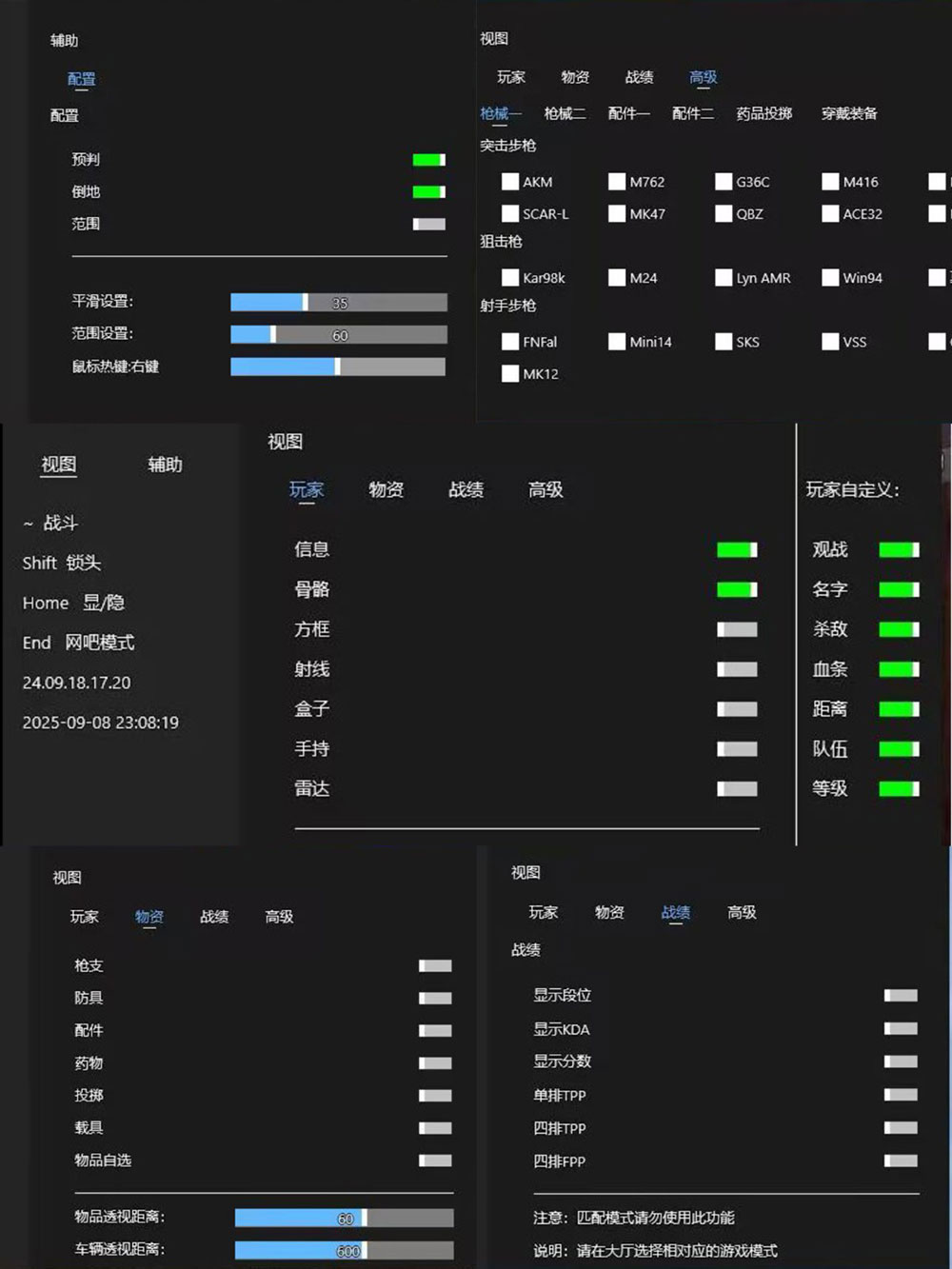Turn on the 雷达 radar toggle

click(737, 789)
